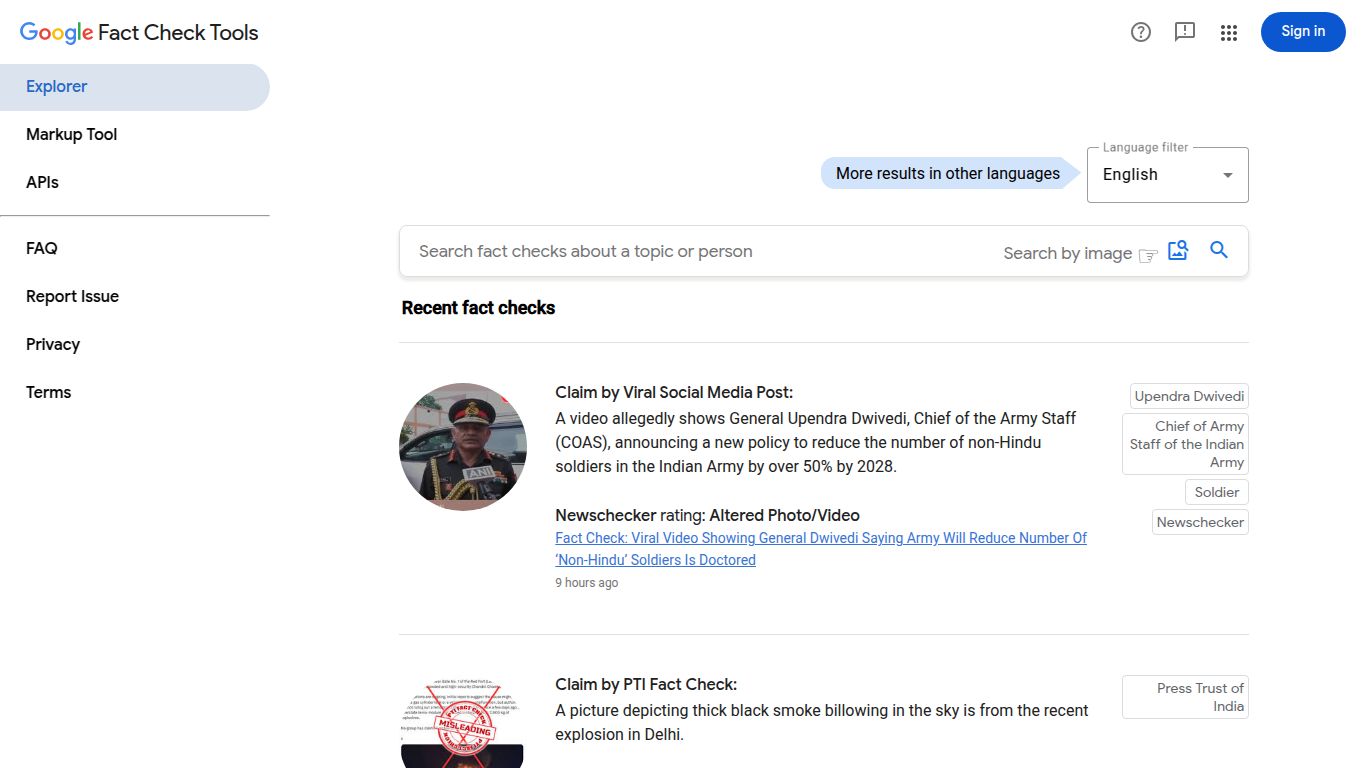Click the Upendra Dwivedi tag chip

pos(1189,397)
